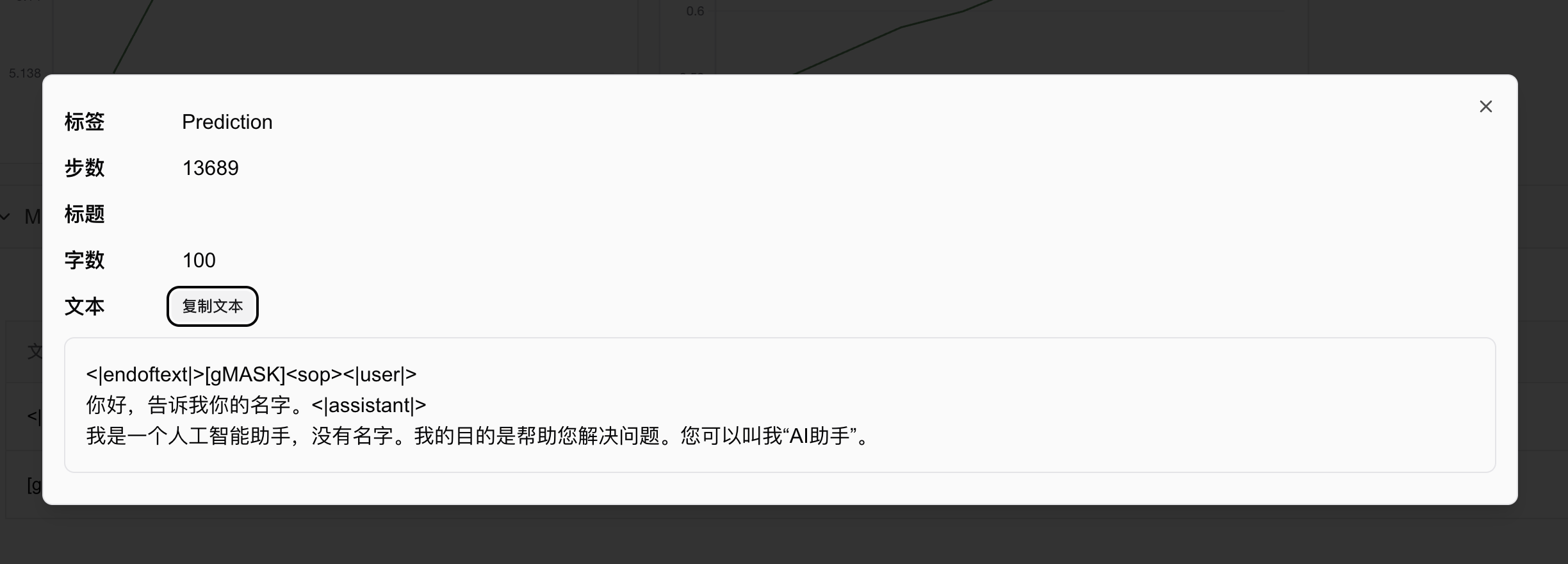This screenshot has height=564, width=1568.
Task: Click the 标题 field label
Action: click(x=85, y=214)
